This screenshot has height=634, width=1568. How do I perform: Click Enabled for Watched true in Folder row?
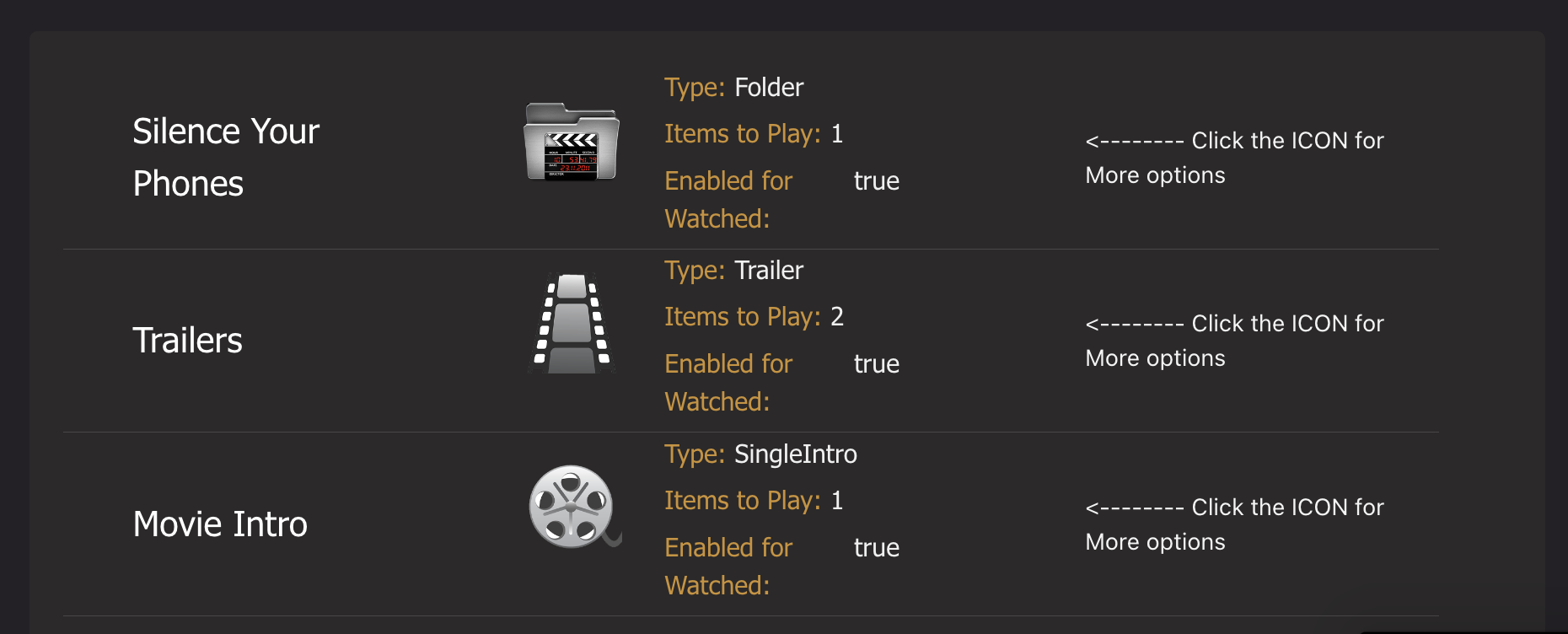point(876,181)
